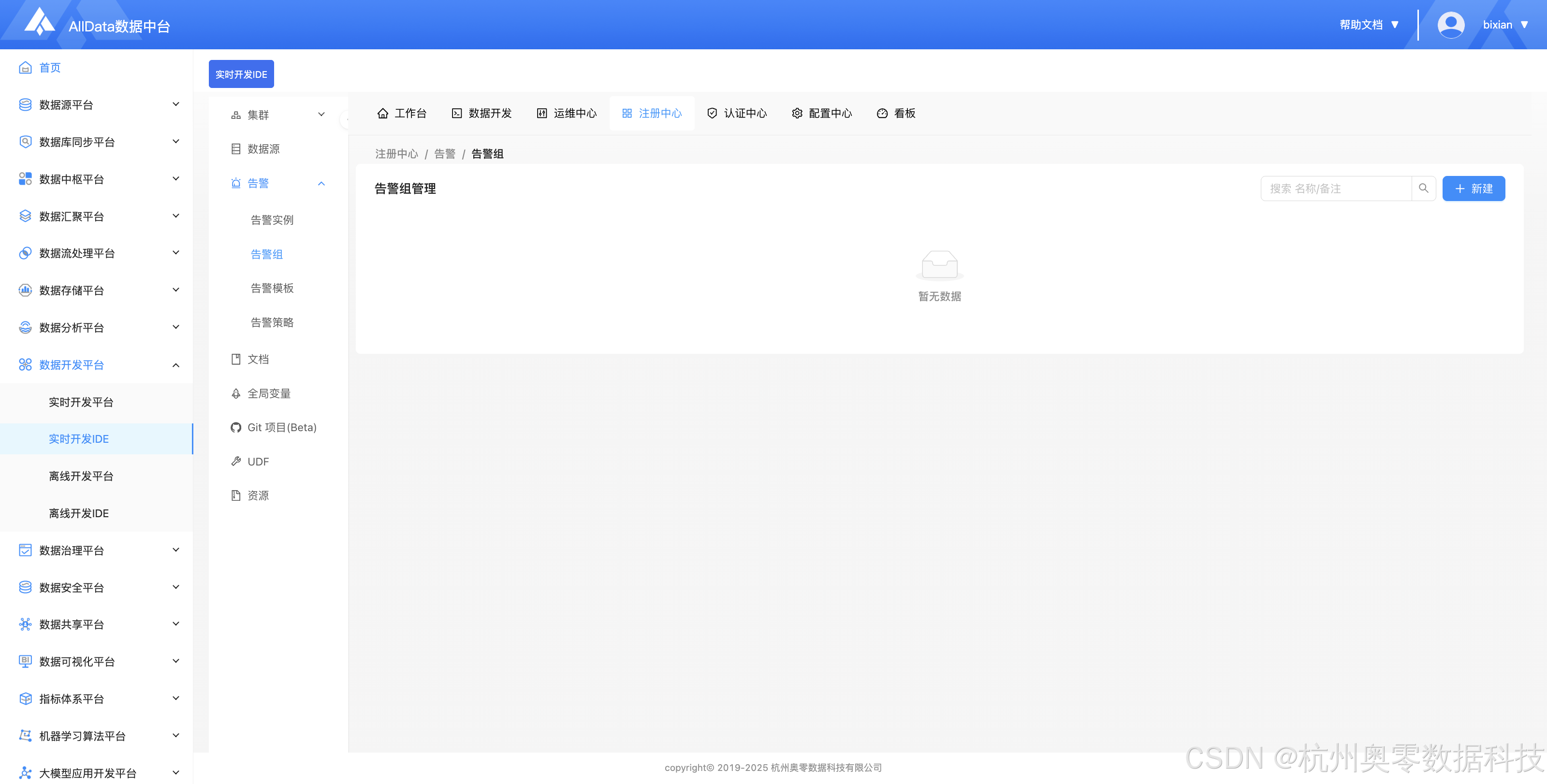Open the 认证中心 tab

737,114
